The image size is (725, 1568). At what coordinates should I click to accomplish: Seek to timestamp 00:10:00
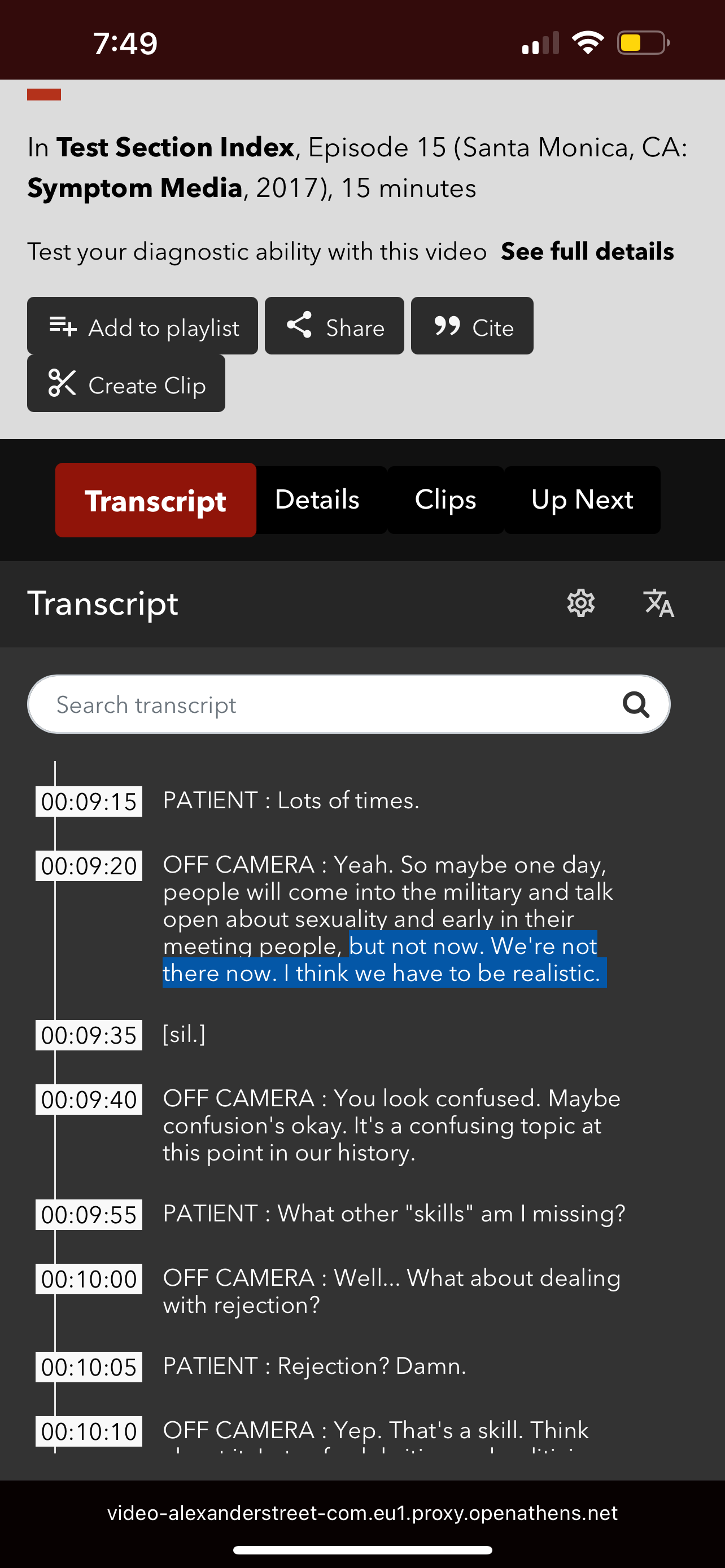click(x=89, y=1279)
